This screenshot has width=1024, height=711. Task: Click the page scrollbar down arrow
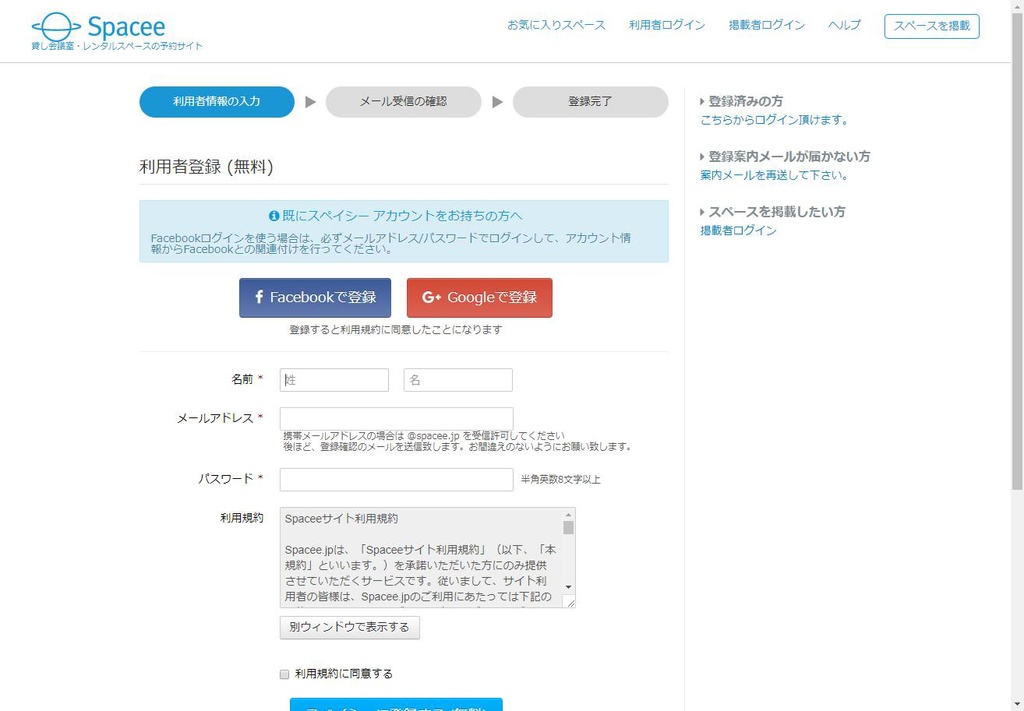(1017, 704)
